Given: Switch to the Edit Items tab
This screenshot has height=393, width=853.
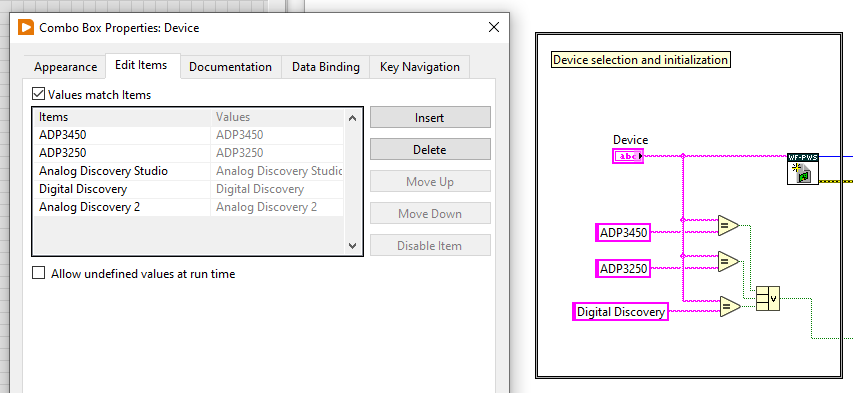Looking at the screenshot, I should pos(141,65).
